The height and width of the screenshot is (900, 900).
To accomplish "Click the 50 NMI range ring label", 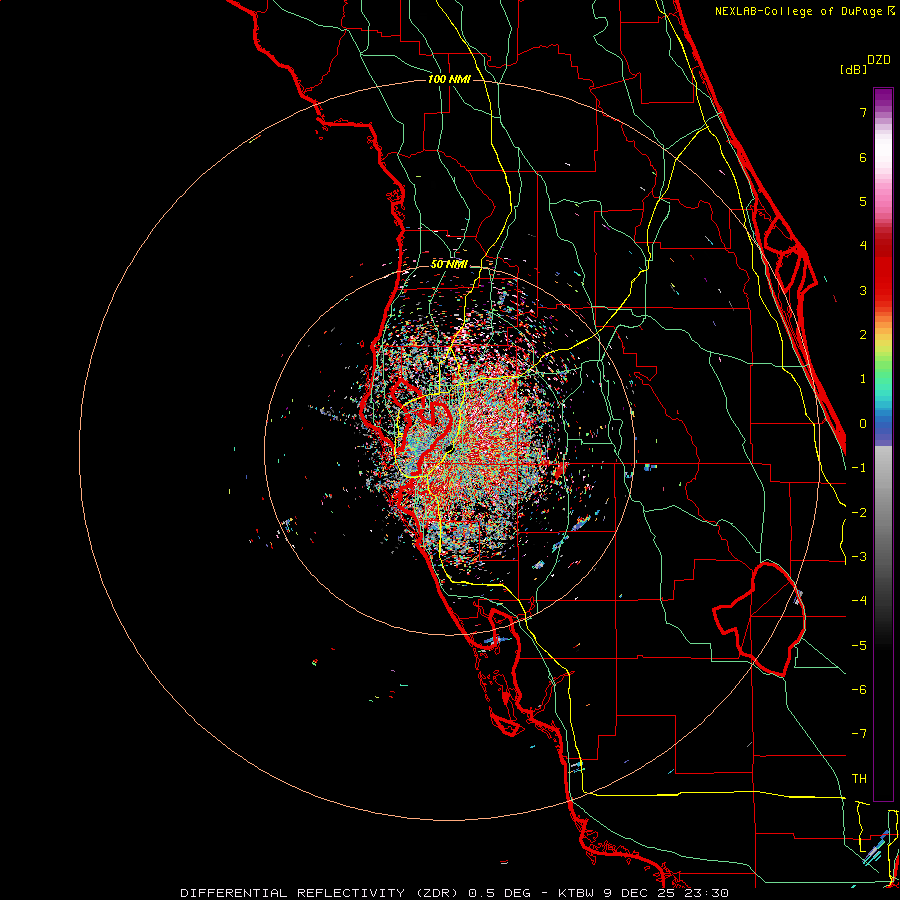I will click(449, 264).
